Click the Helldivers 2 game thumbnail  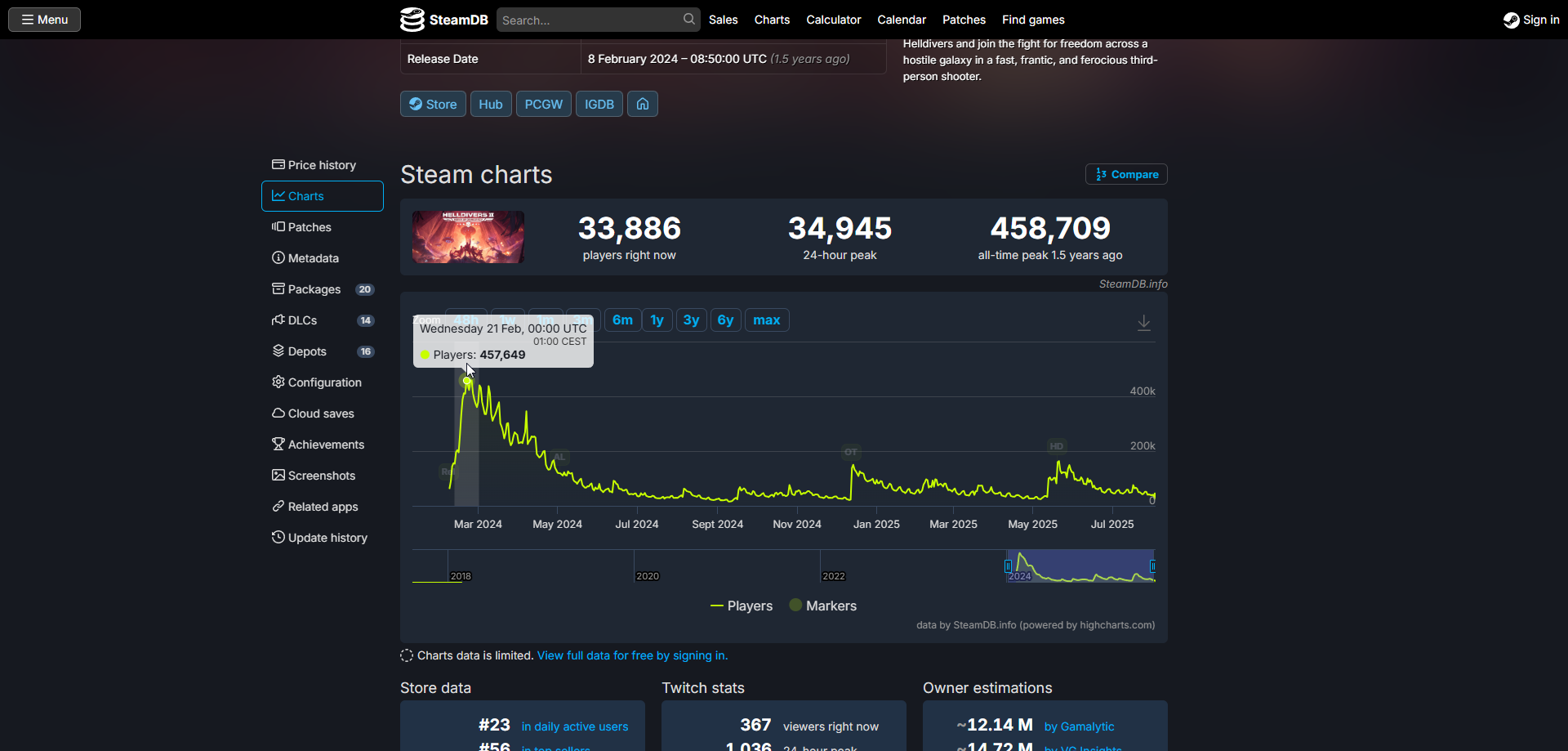click(x=468, y=237)
